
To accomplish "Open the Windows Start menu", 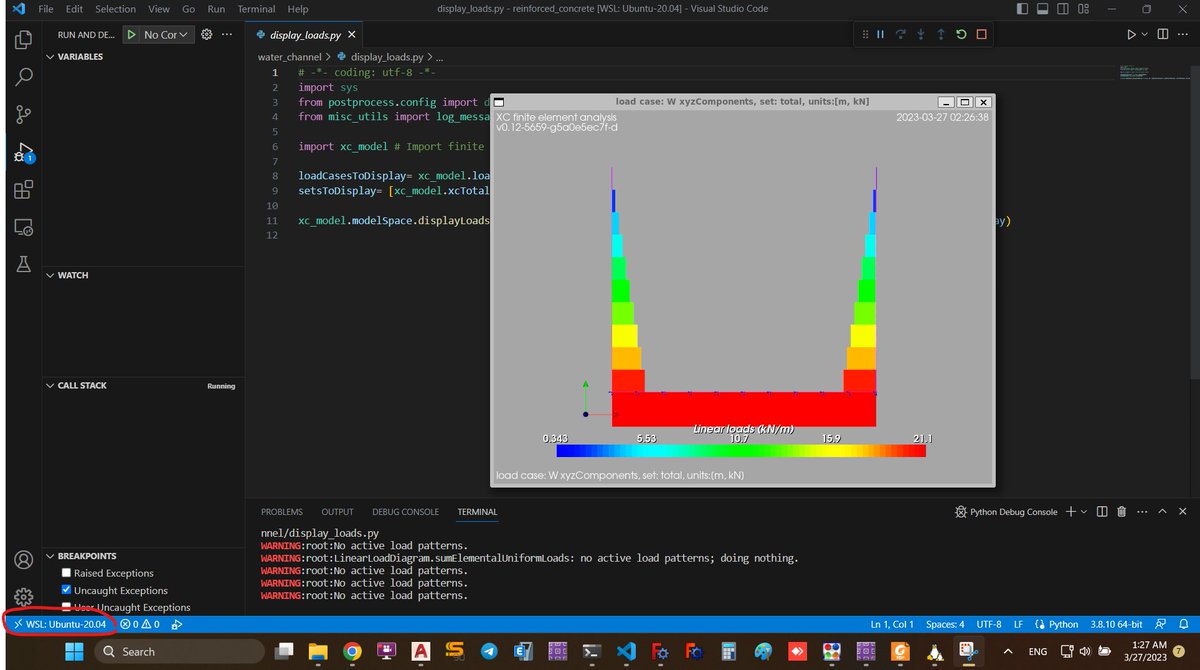I will pos(75,651).
